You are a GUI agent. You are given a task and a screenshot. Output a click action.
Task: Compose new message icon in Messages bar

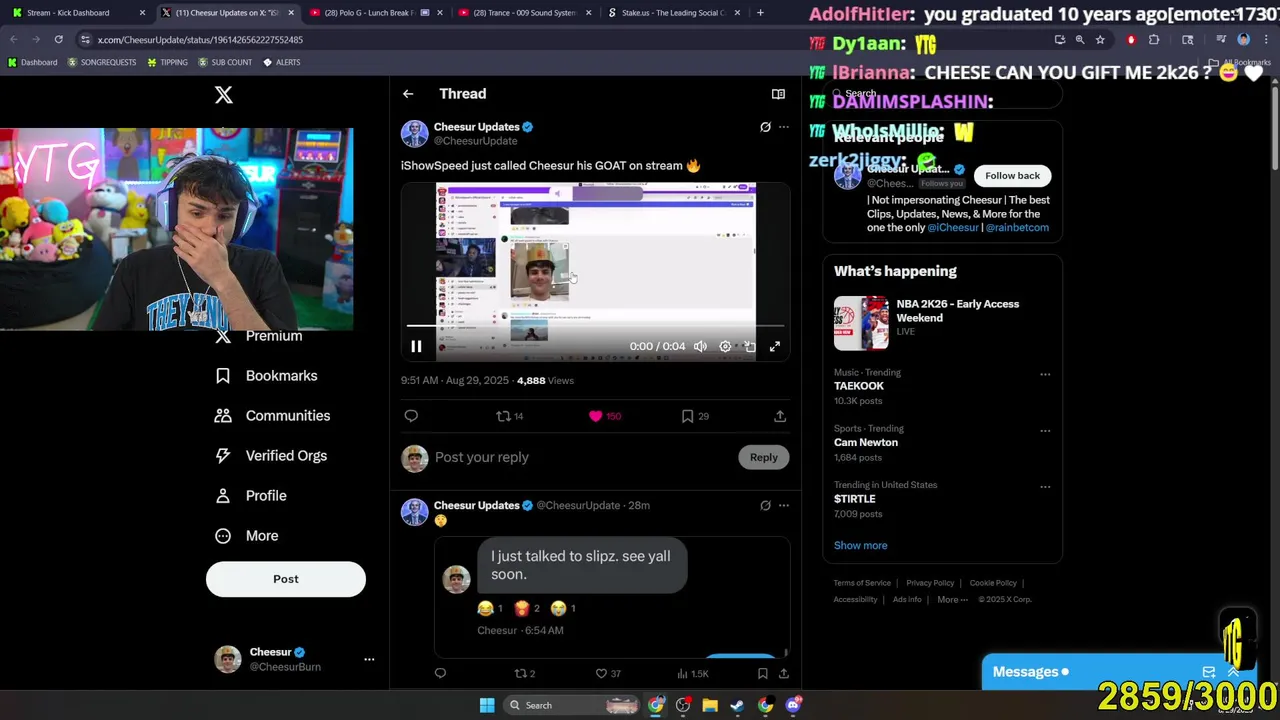(x=1209, y=672)
